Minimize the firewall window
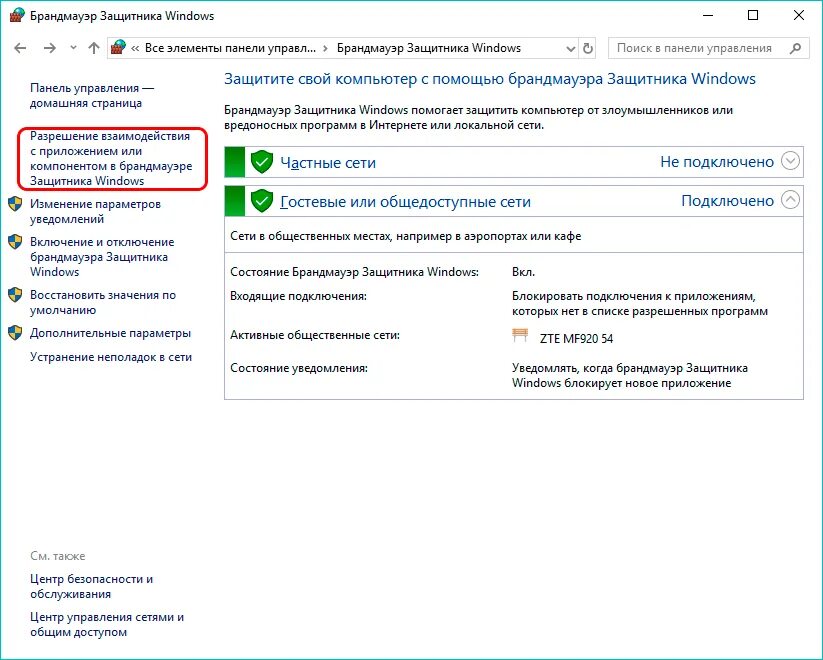This screenshot has height=660, width=823. click(x=708, y=16)
